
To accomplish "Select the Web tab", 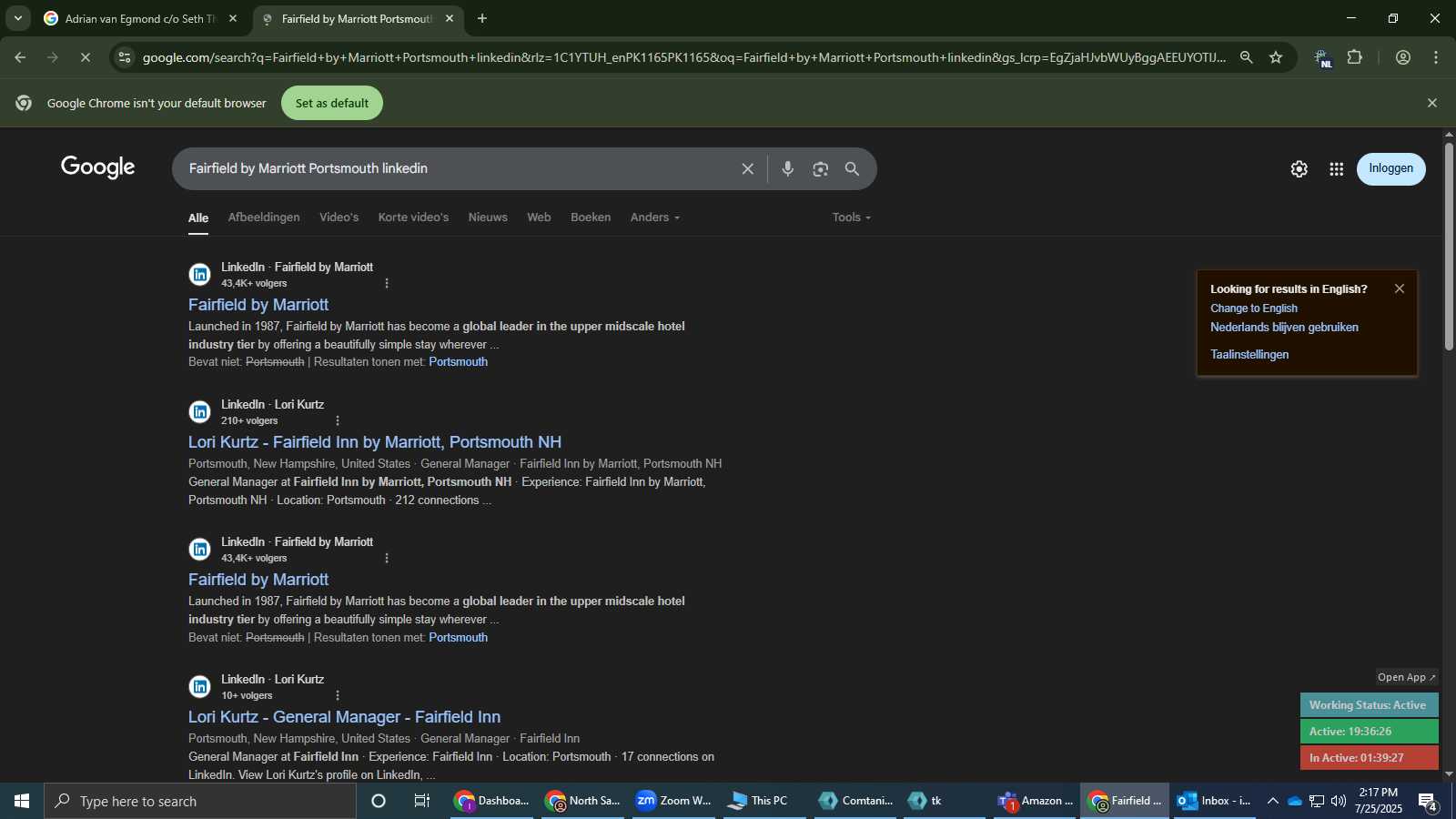I will click(539, 217).
